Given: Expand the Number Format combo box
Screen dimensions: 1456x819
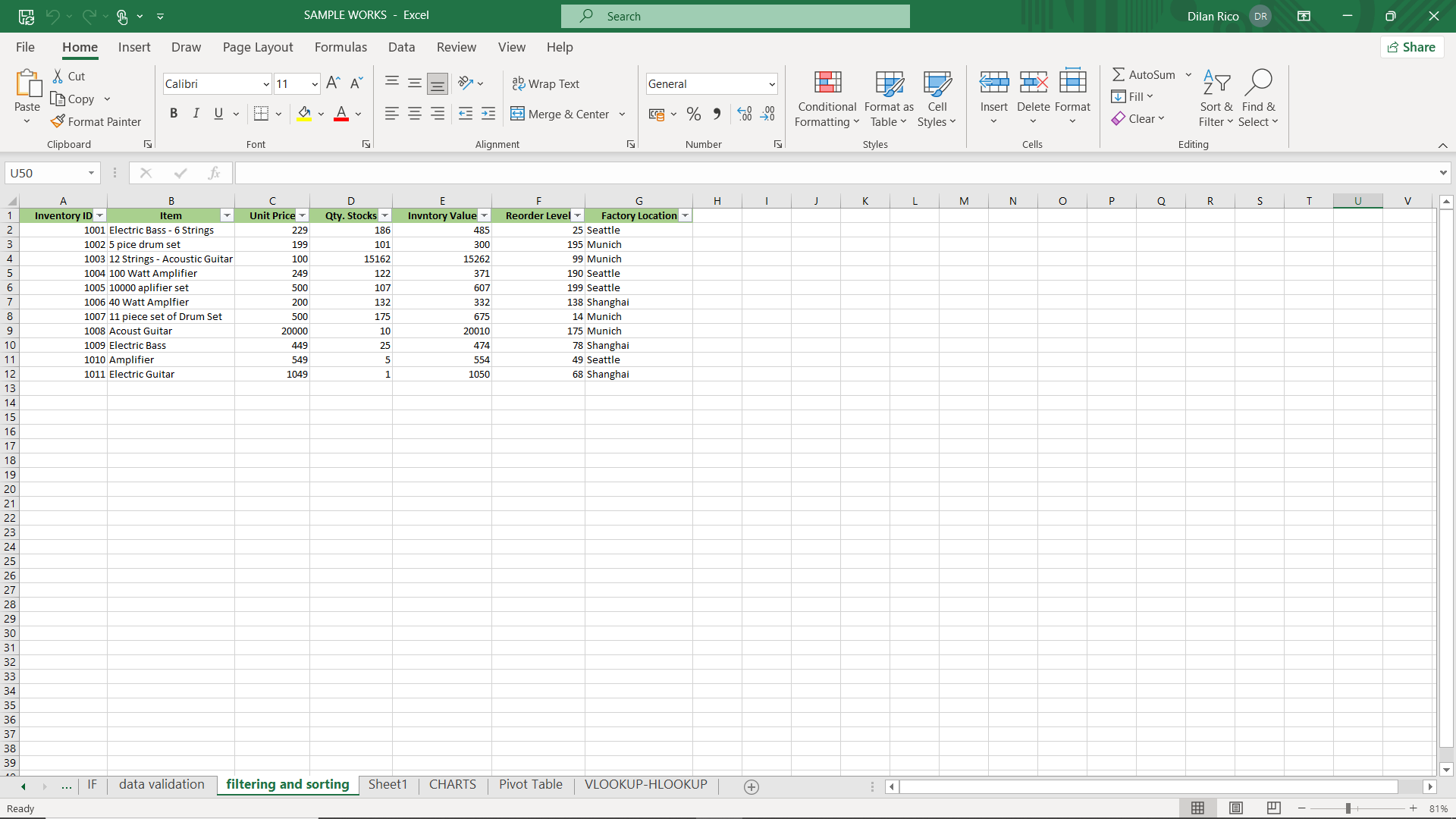Looking at the screenshot, I should [x=771, y=84].
